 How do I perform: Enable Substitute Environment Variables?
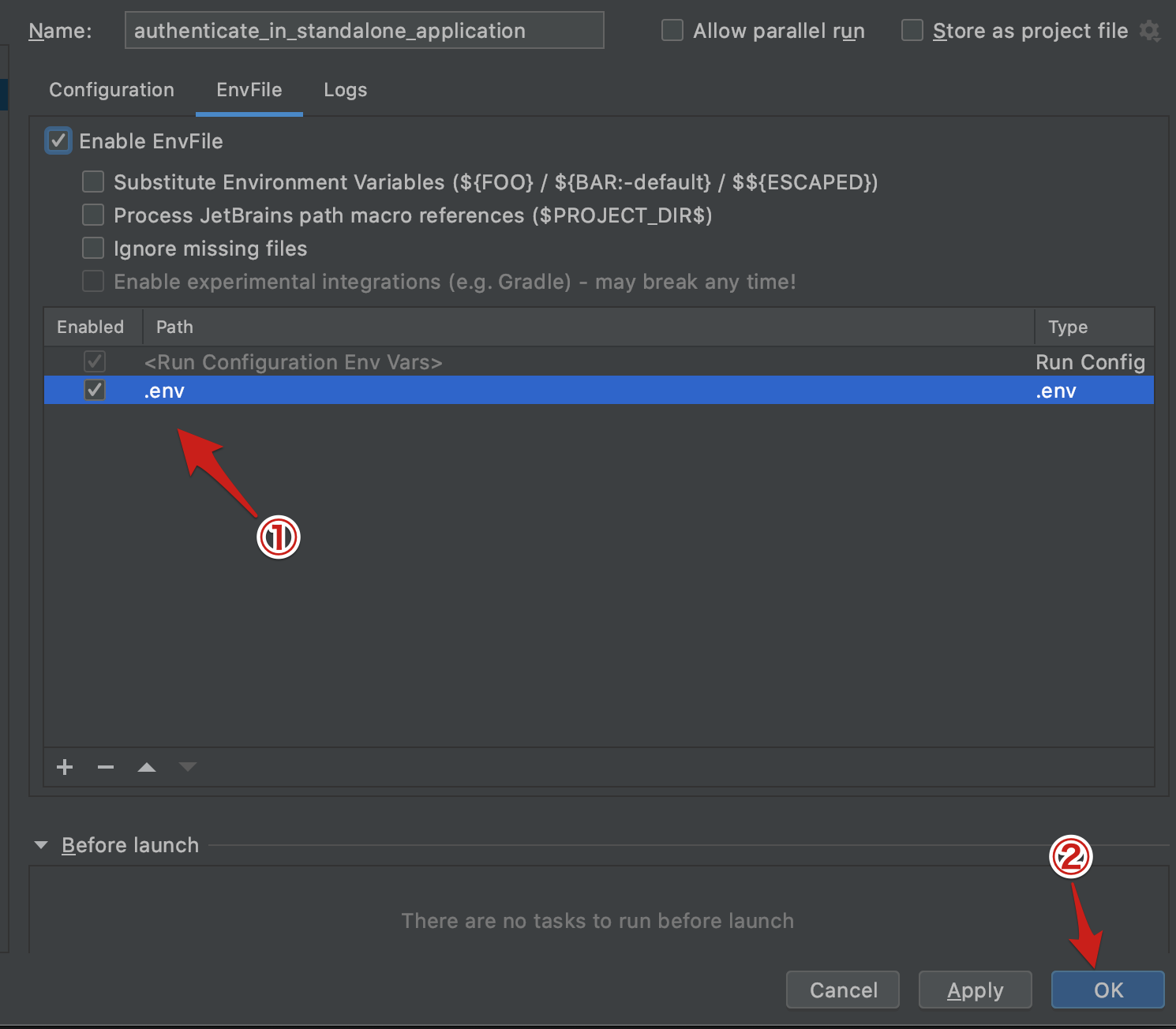[x=92, y=181]
